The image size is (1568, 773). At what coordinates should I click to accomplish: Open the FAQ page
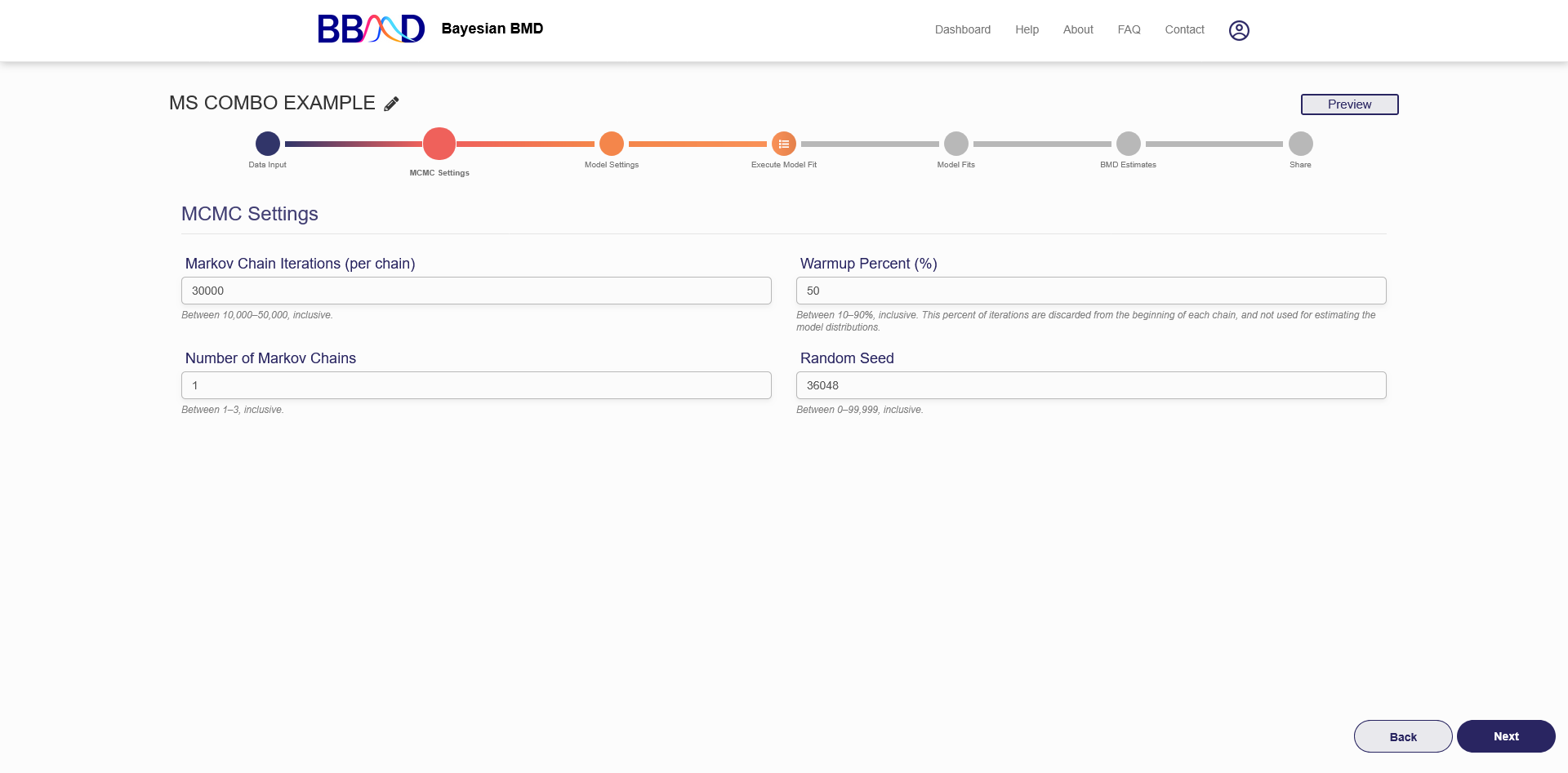click(x=1129, y=29)
